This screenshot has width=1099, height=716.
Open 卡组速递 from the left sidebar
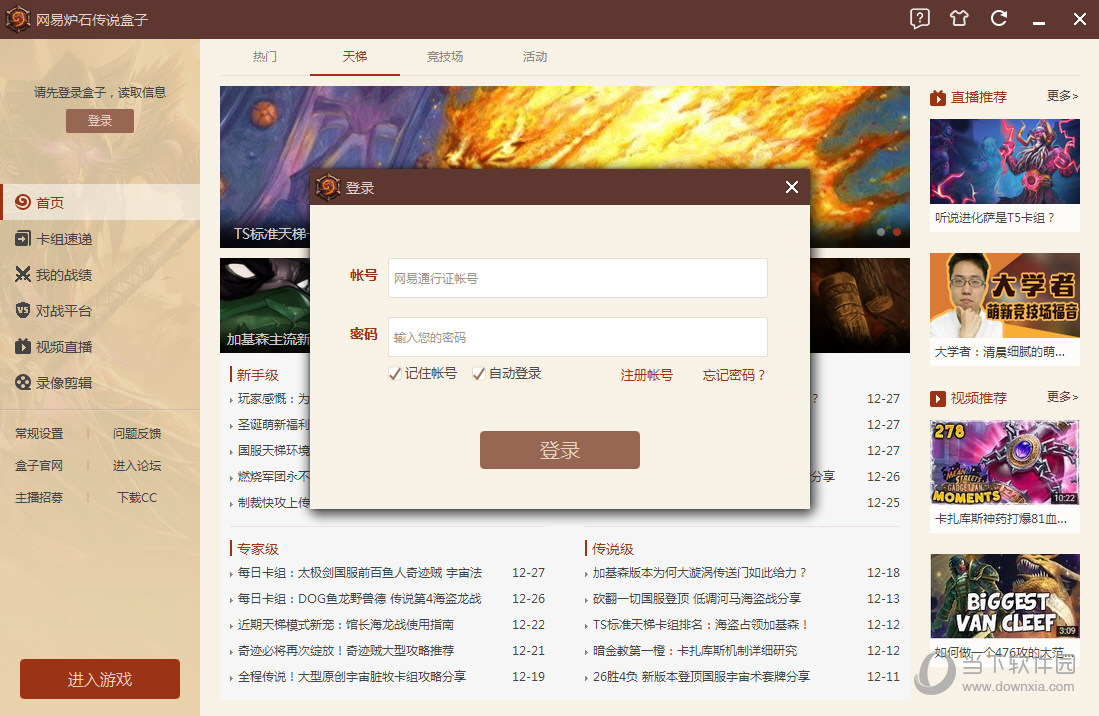(62, 238)
